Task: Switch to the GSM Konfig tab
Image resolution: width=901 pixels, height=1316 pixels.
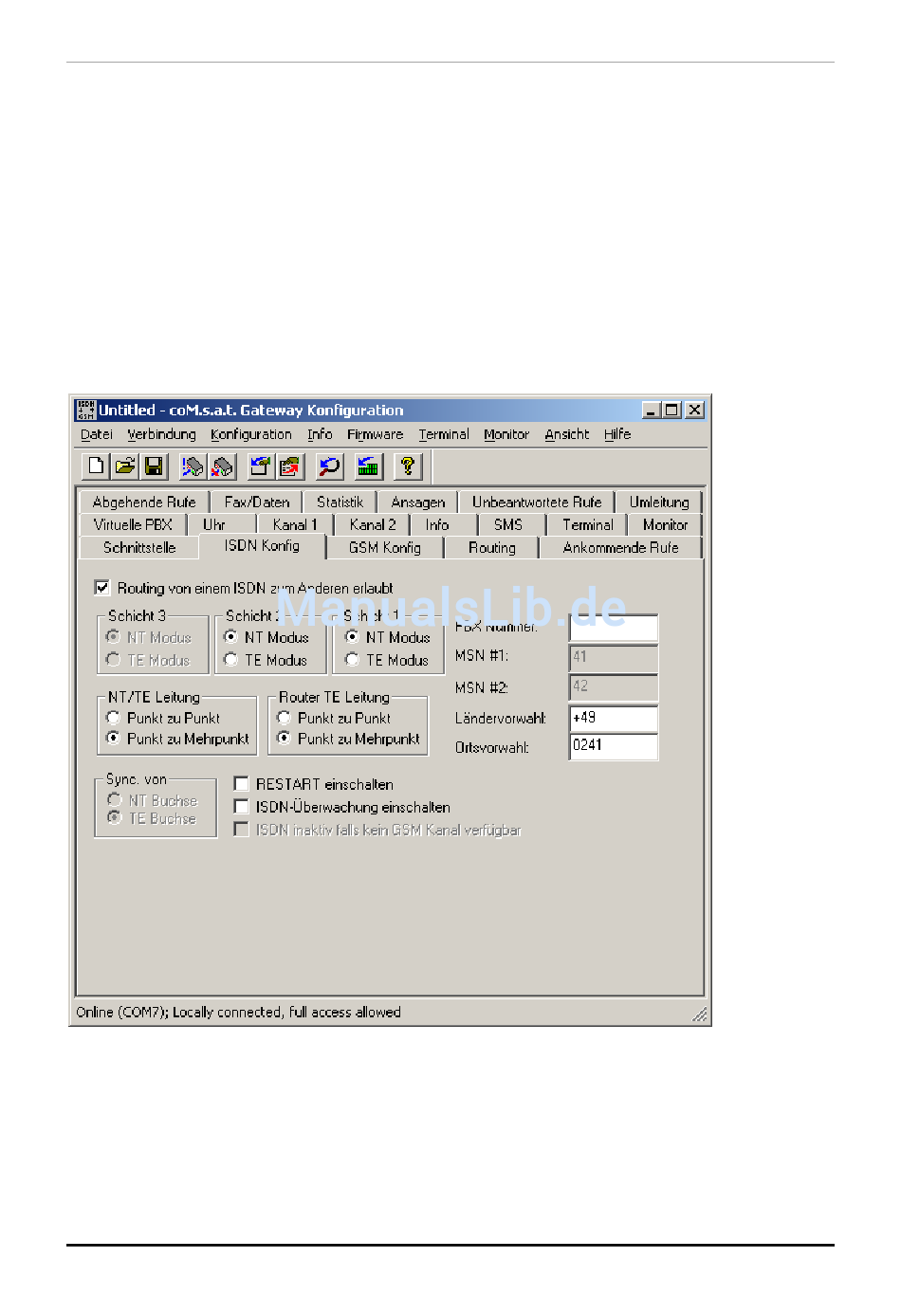Action: click(384, 548)
